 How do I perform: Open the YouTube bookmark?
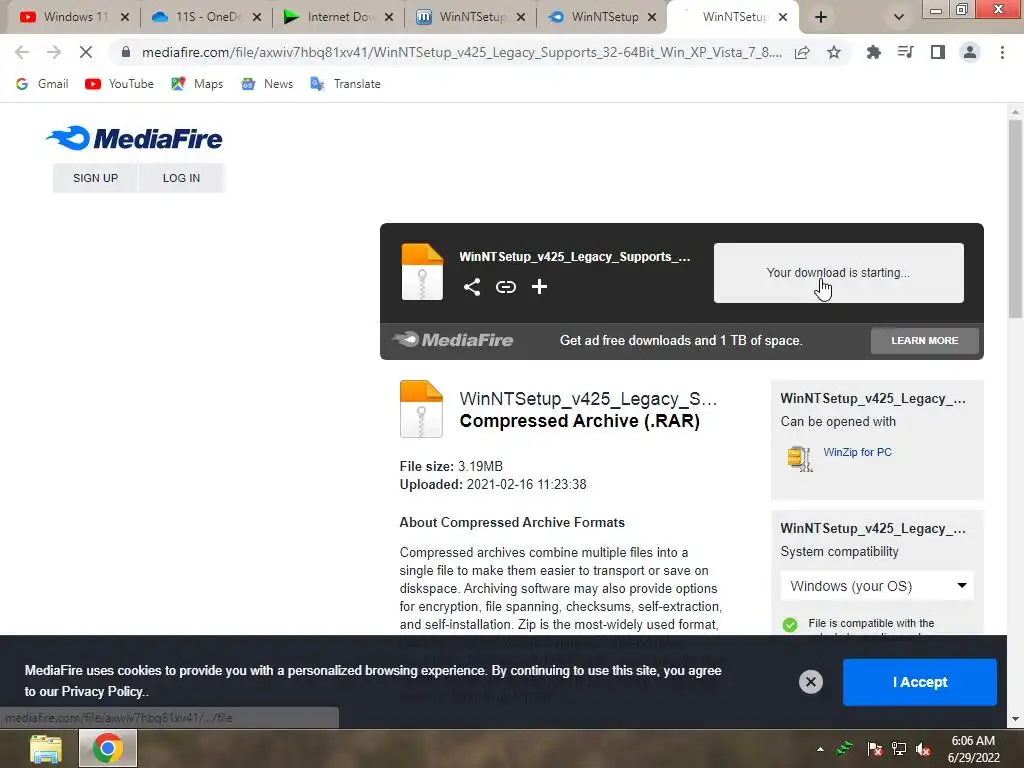click(x=120, y=84)
